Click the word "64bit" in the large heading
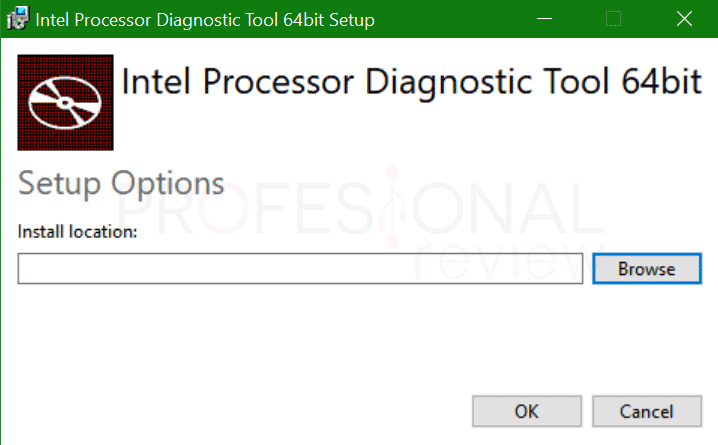 coord(662,81)
